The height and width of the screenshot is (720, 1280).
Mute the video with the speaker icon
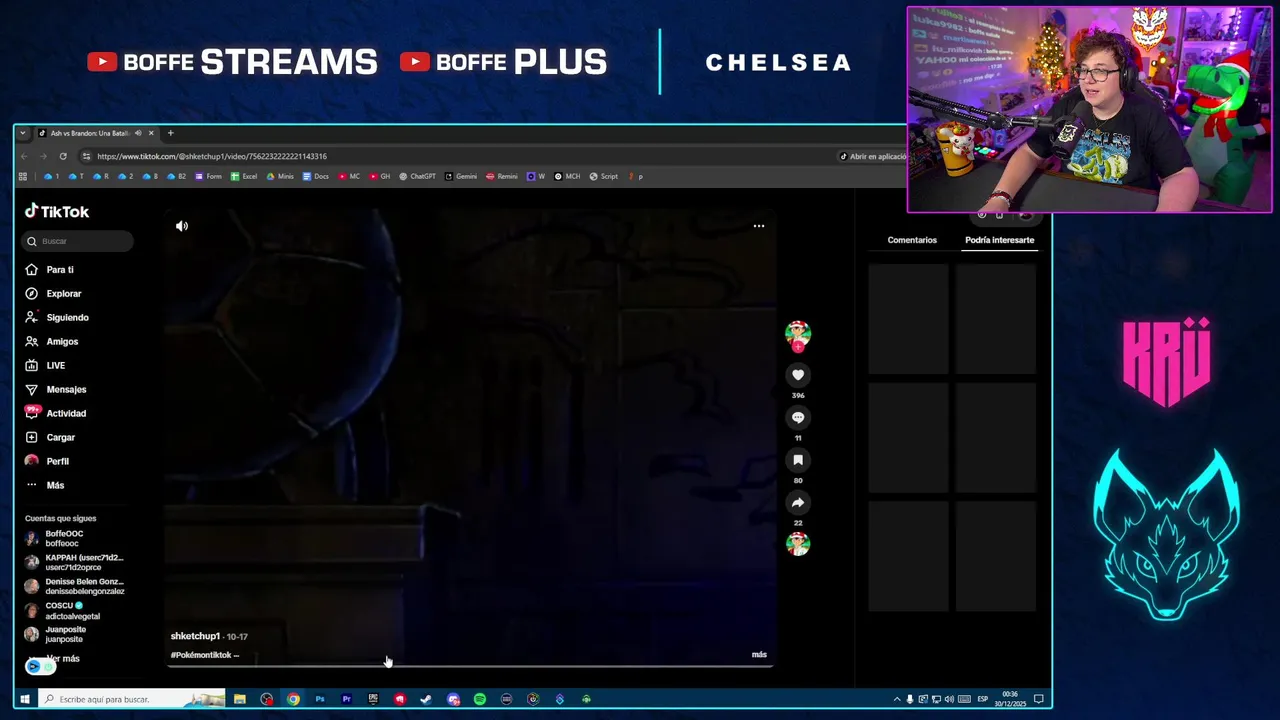[182, 226]
